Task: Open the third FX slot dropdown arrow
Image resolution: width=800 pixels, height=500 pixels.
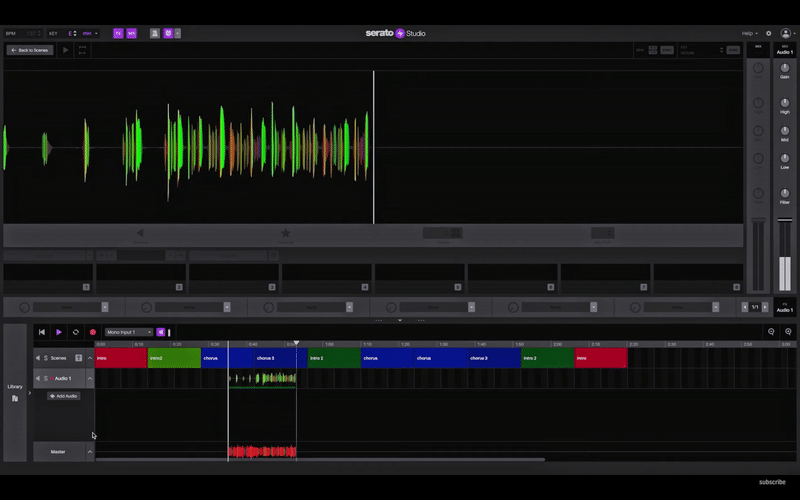Action: (349, 307)
